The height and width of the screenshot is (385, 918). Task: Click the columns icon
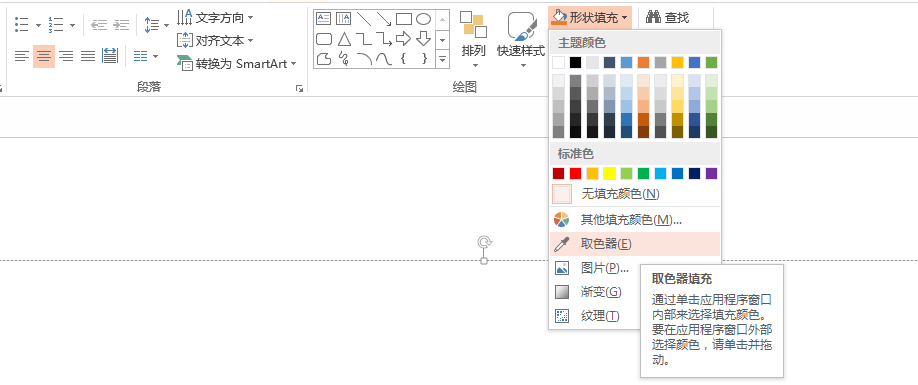pos(141,56)
